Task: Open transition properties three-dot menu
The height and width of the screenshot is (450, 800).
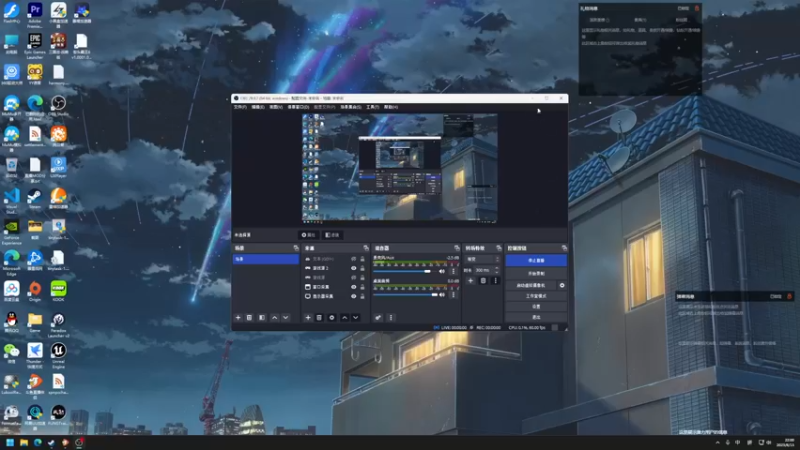Action: 495,281
